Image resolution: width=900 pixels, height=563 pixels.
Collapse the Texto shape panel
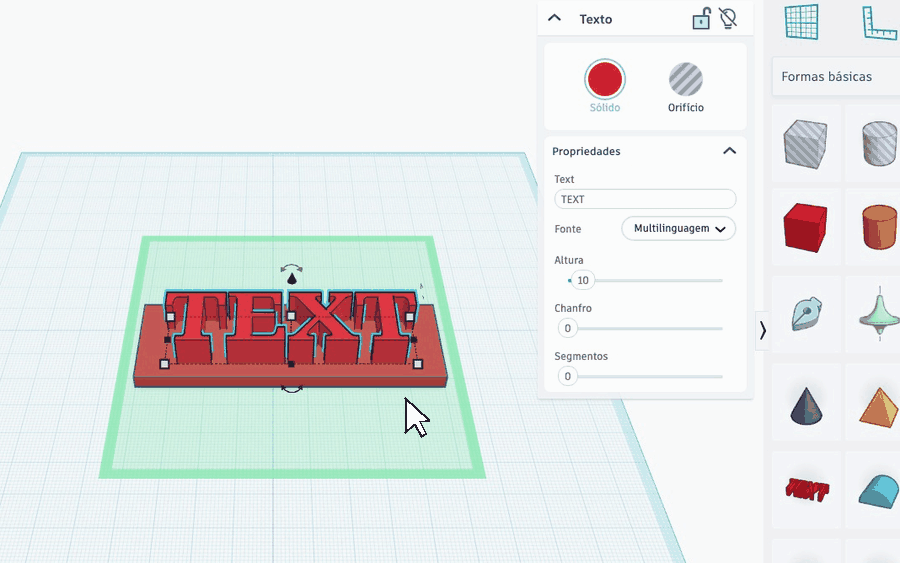(554, 18)
